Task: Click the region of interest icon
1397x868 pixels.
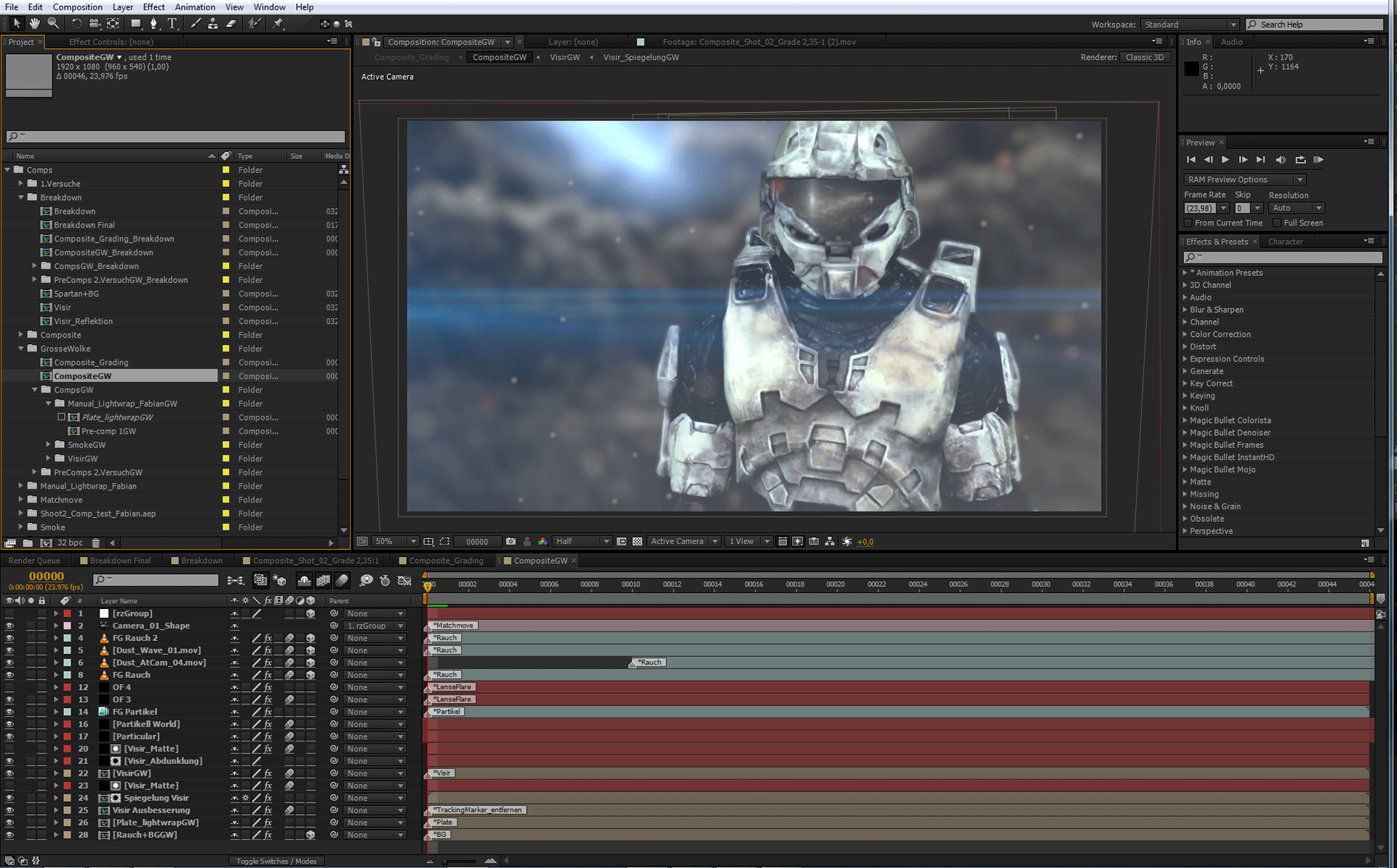Action: coord(621,541)
